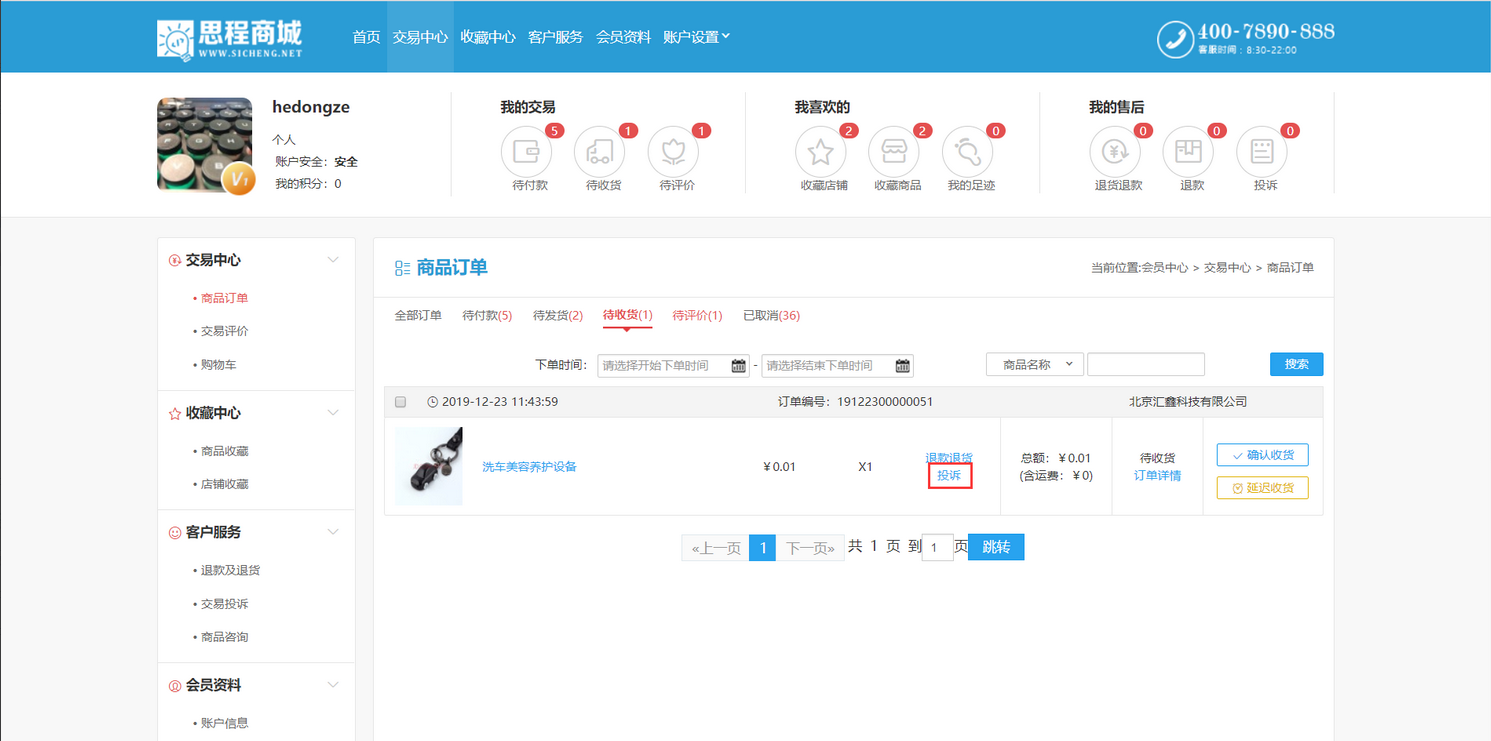Switch to the 已取消(36) tab

771,316
